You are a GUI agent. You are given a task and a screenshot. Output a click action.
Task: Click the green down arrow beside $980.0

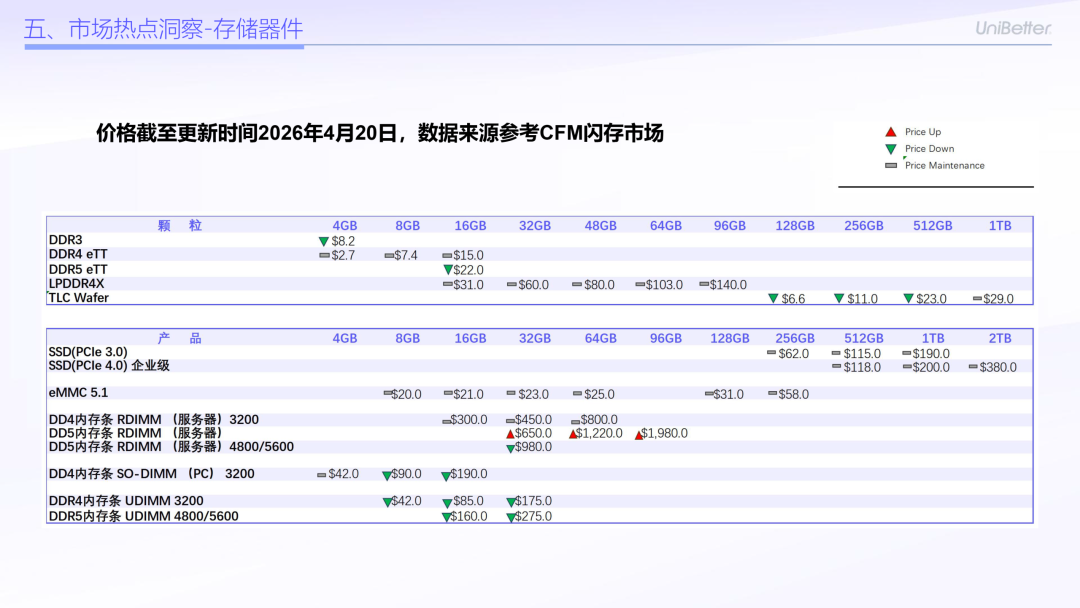pos(510,449)
